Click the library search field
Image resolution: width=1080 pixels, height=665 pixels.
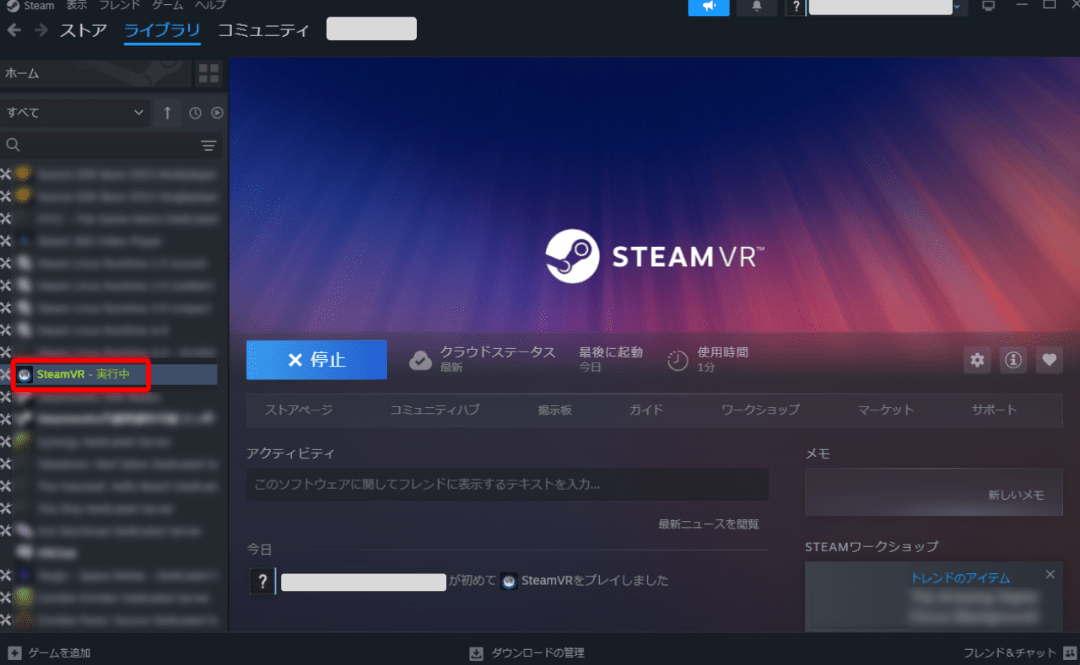coord(103,145)
